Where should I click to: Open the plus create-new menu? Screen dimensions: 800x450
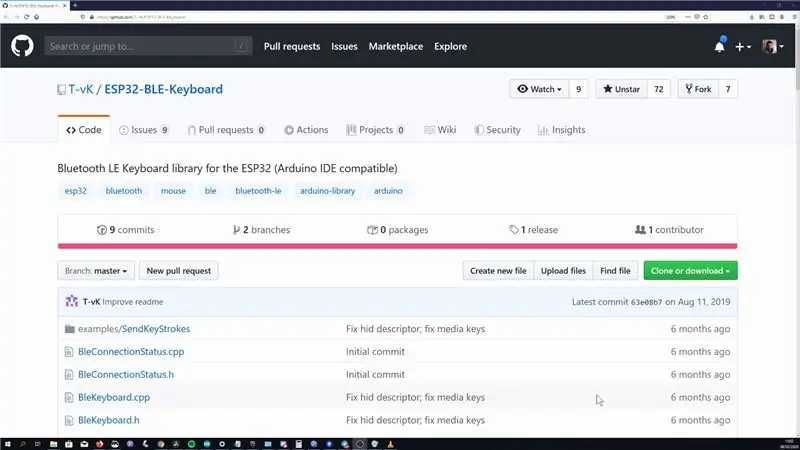742,46
